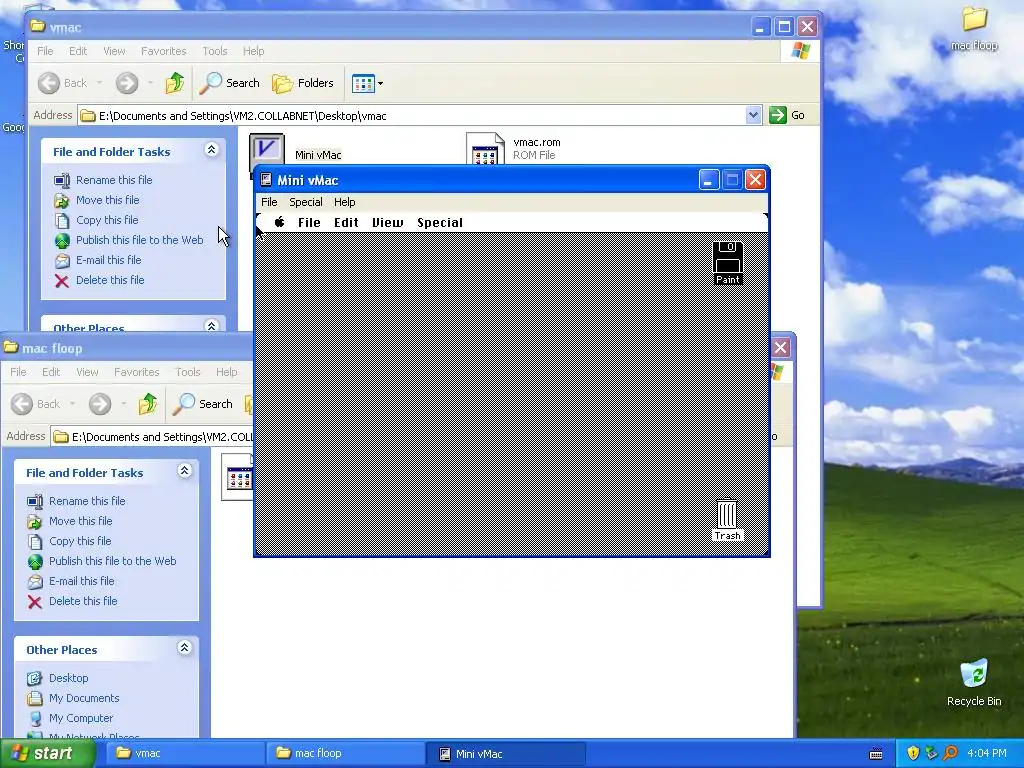This screenshot has height=768, width=1024.
Task: Open Tools menu in vmac window
Action: (214, 51)
